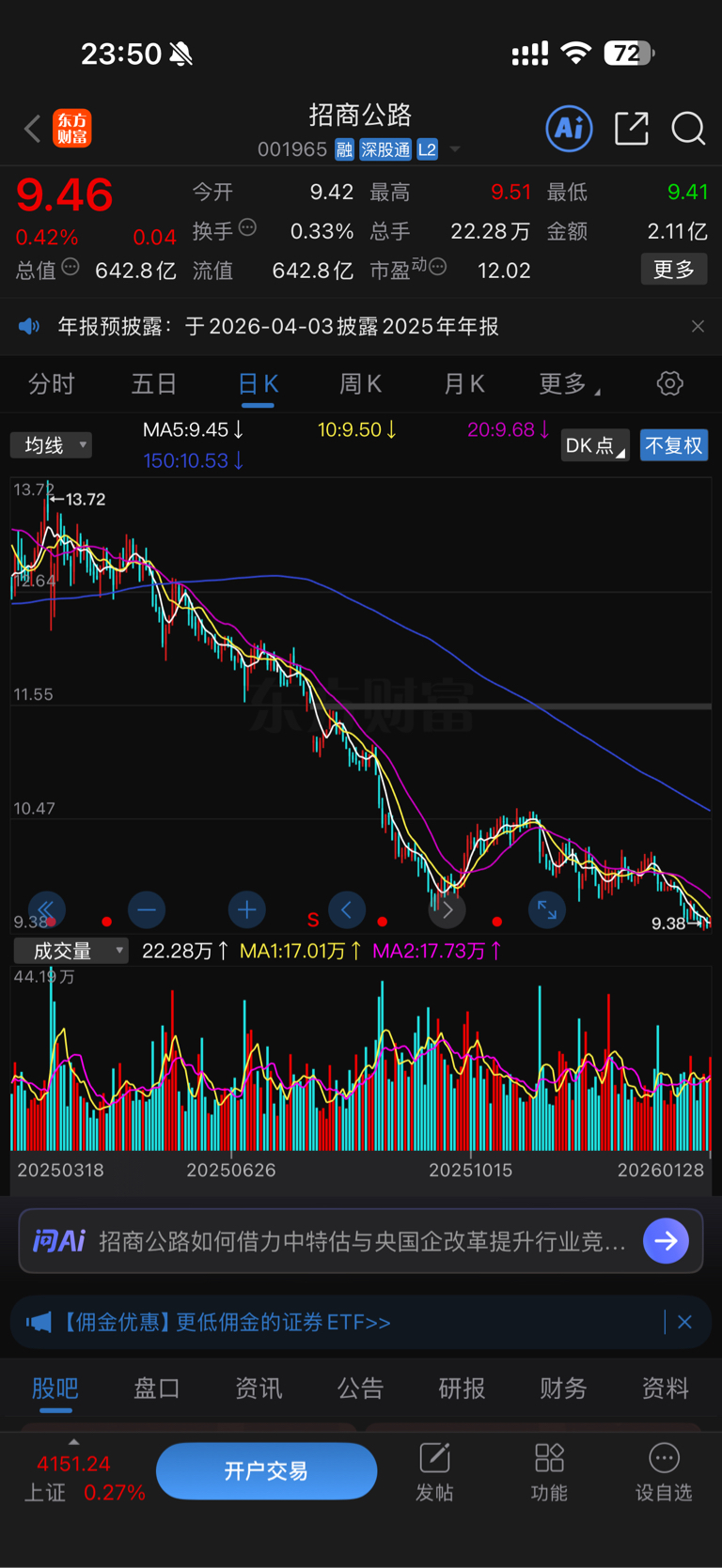This screenshot has height=1568, width=722.
Task: Open the 财务 tab
Action: click(563, 1389)
